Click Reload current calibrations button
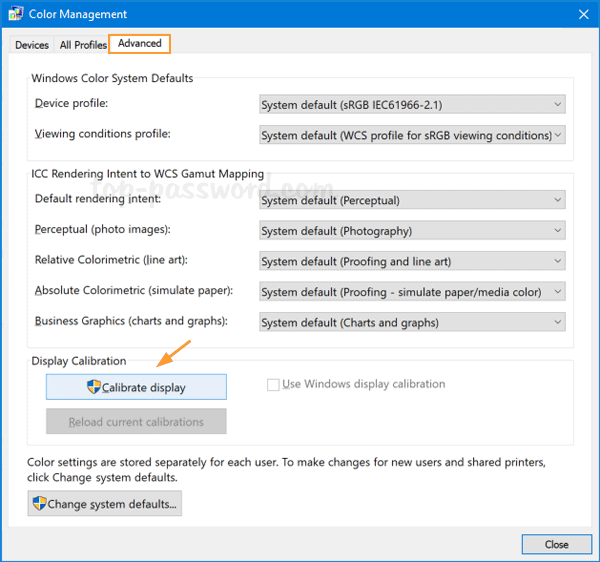The width and height of the screenshot is (600, 562). tap(136, 422)
